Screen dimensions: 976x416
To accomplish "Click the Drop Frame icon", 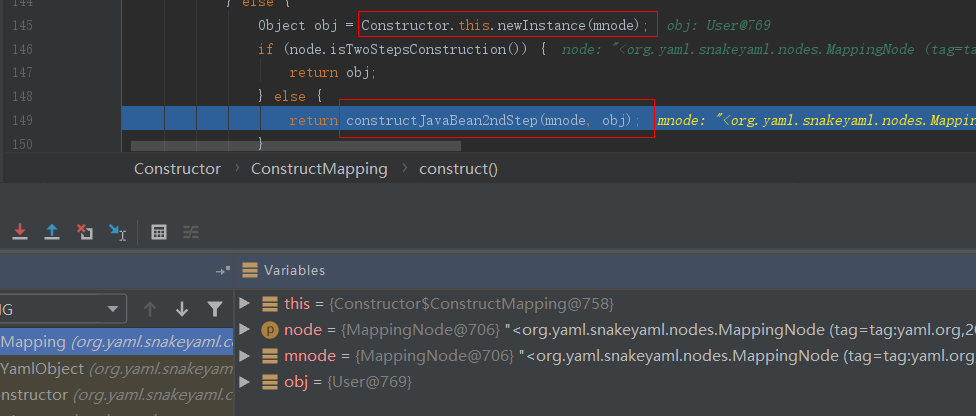I will click(85, 232).
